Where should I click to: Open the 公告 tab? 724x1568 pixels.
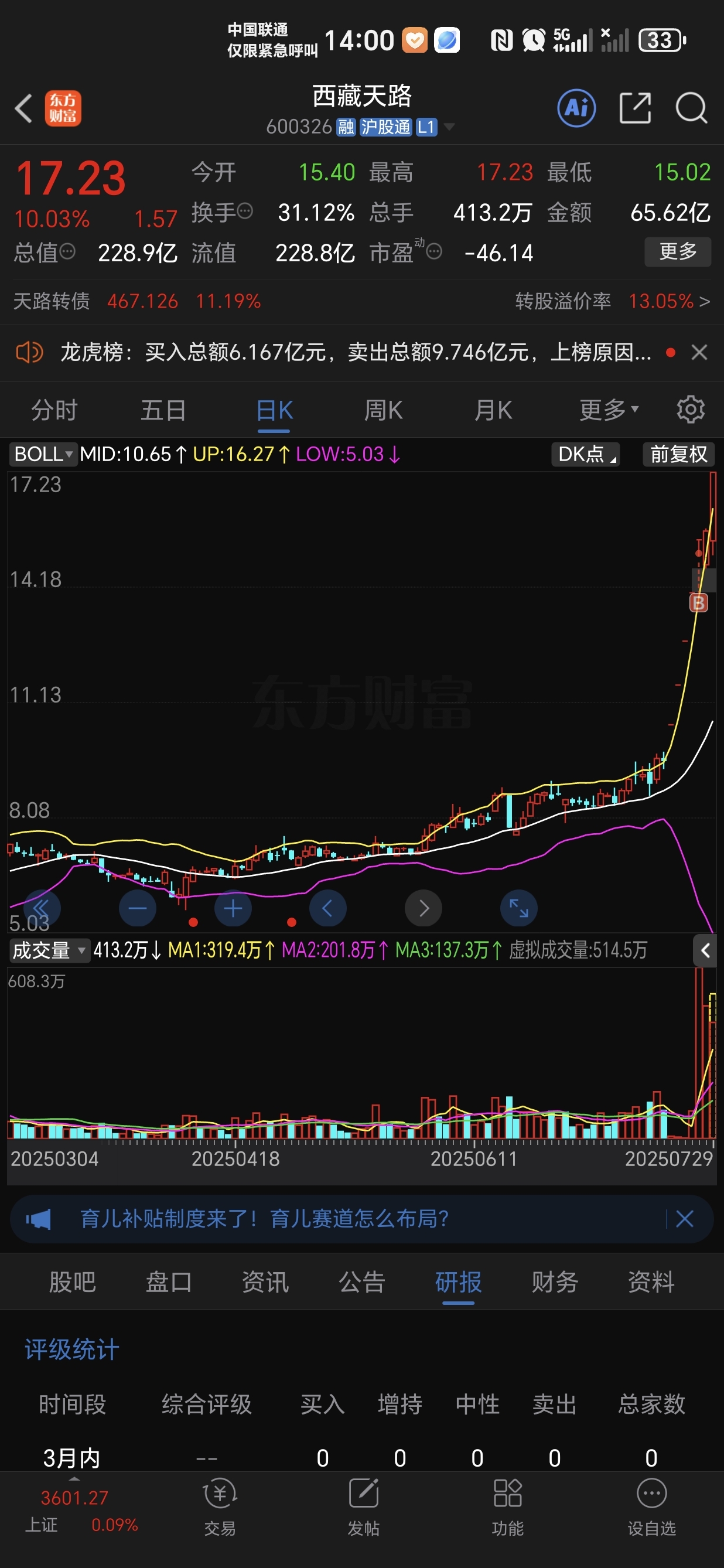[x=362, y=1282]
